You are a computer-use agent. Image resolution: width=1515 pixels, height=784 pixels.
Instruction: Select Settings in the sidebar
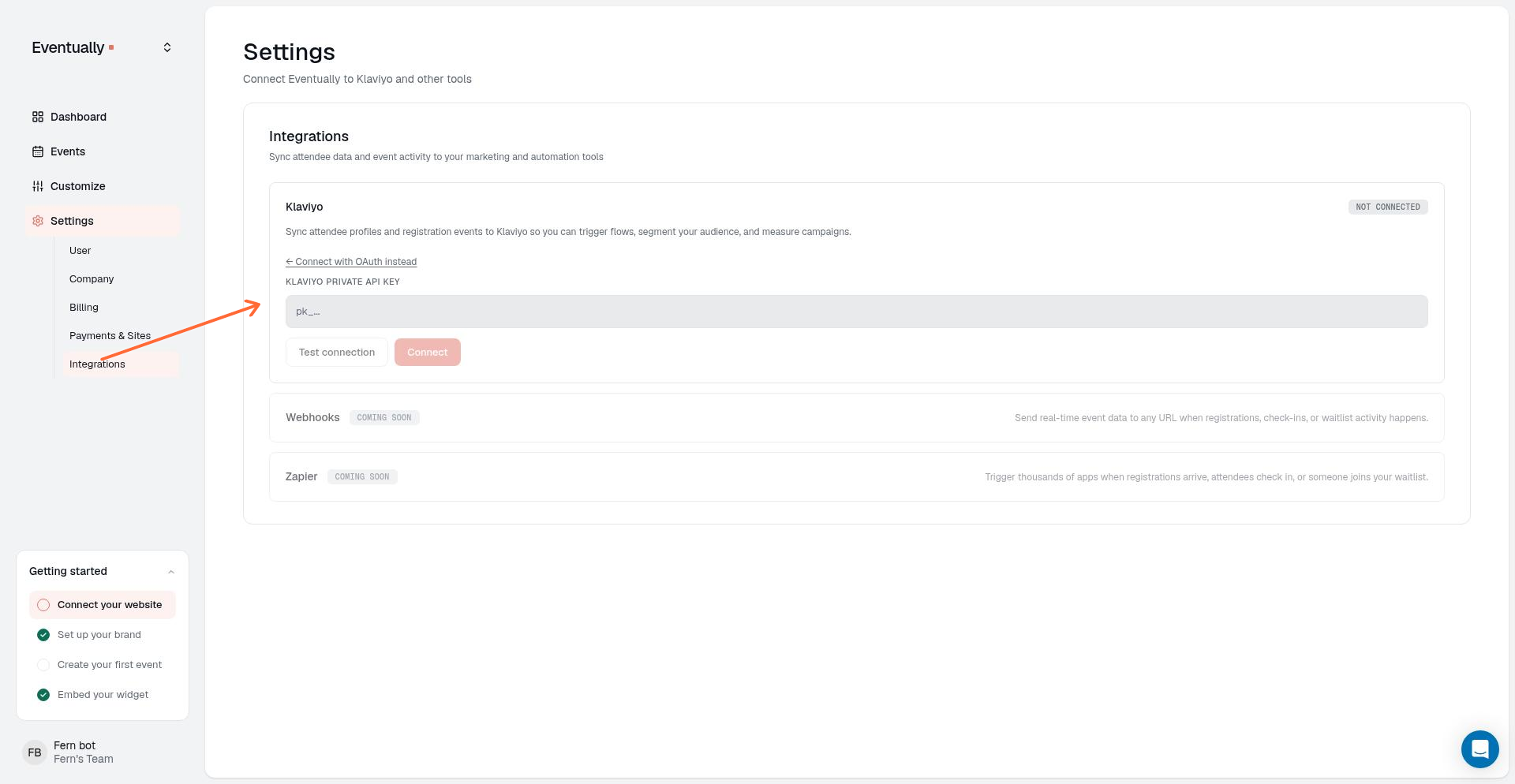tap(102, 221)
